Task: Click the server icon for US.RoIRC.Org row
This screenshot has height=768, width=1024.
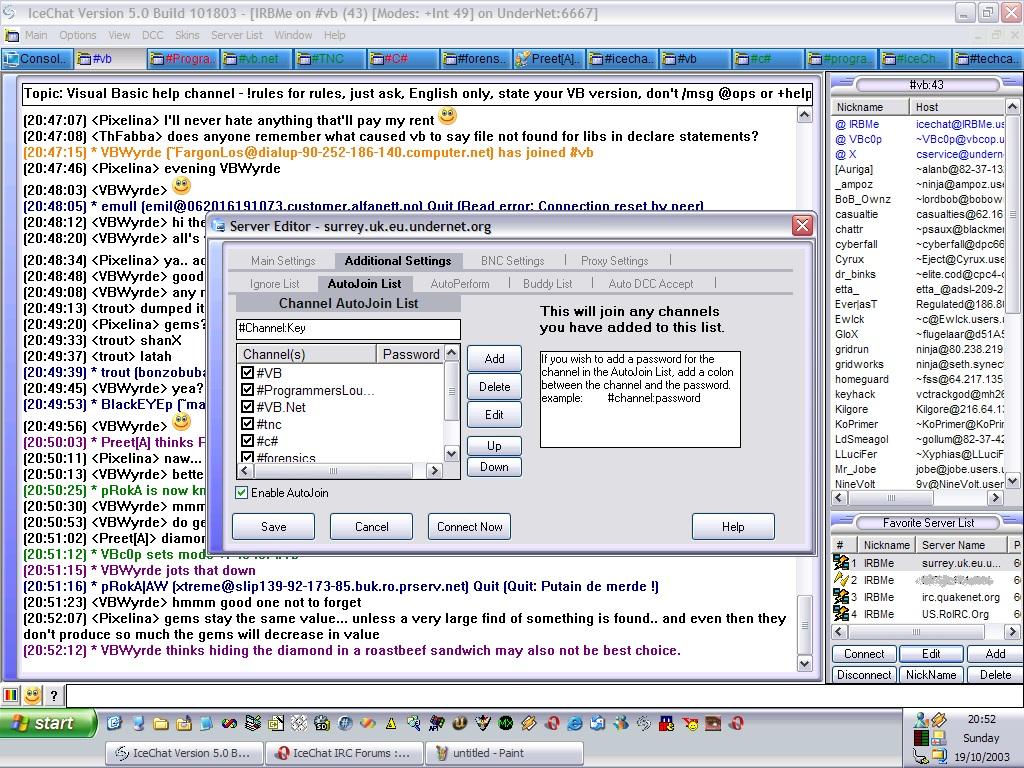Action: tap(840, 613)
